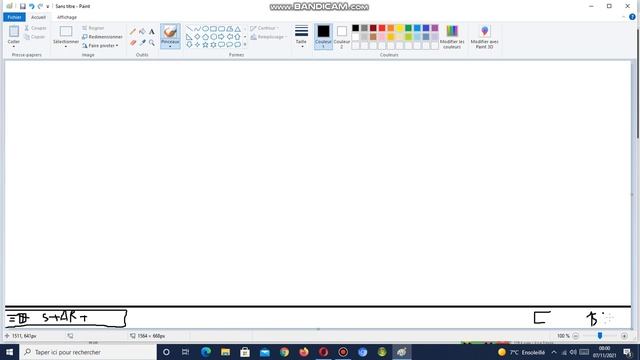The height and width of the screenshot is (360, 640).
Task: Switch to the Accueil tab
Action: [x=38, y=17]
